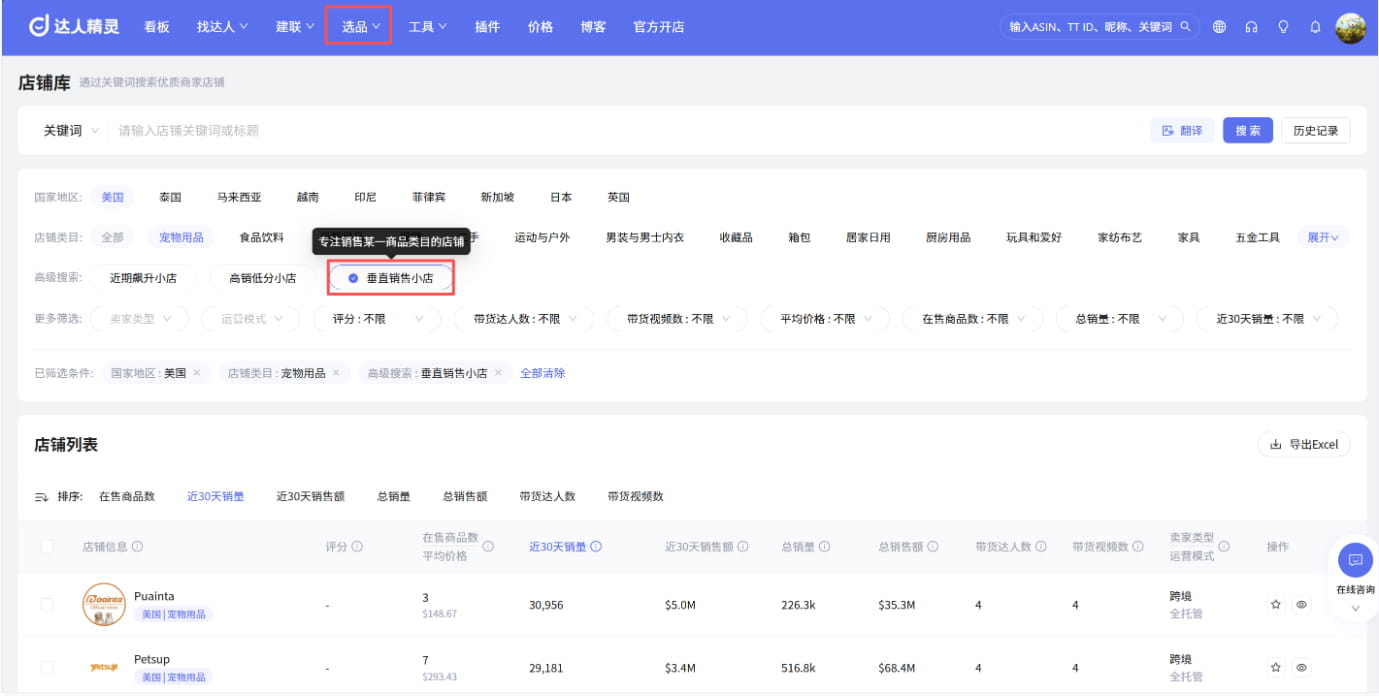Open the 选品 navigation menu
The image size is (1379, 696).
coord(358,27)
